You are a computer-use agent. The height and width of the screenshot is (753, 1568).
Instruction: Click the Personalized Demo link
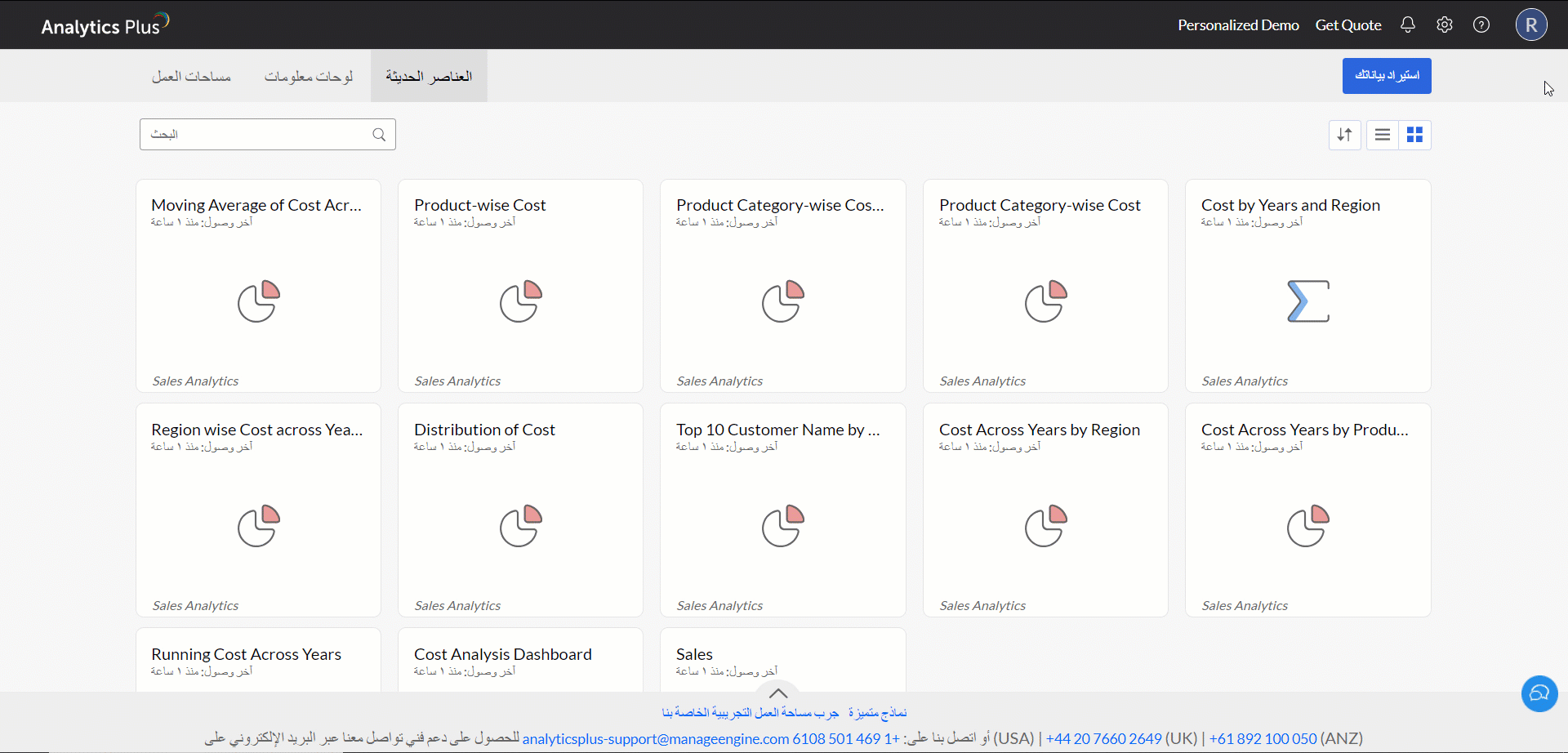click(x=1238, y=25)
